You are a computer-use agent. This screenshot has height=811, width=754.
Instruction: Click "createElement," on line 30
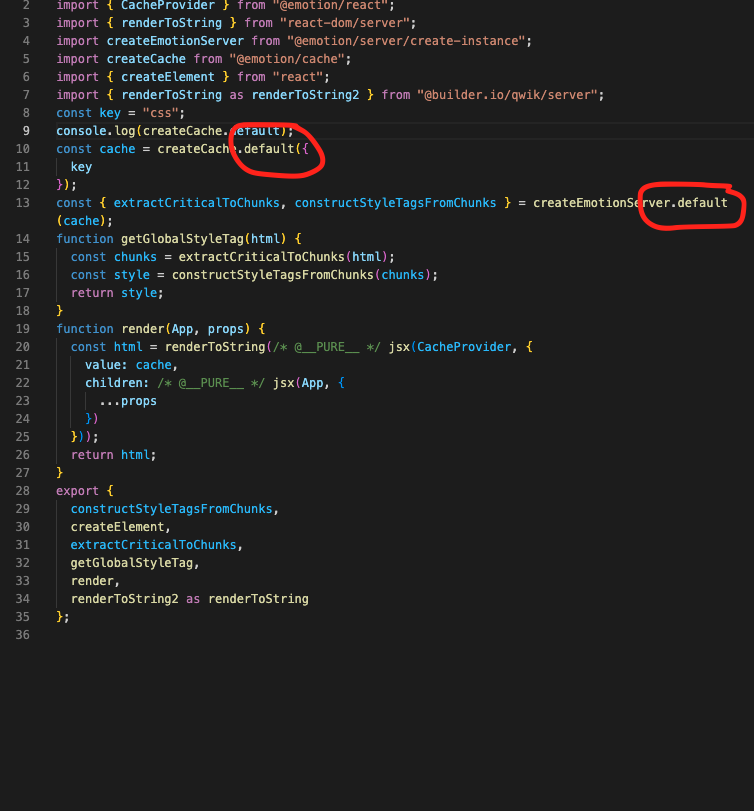point(120,527)
